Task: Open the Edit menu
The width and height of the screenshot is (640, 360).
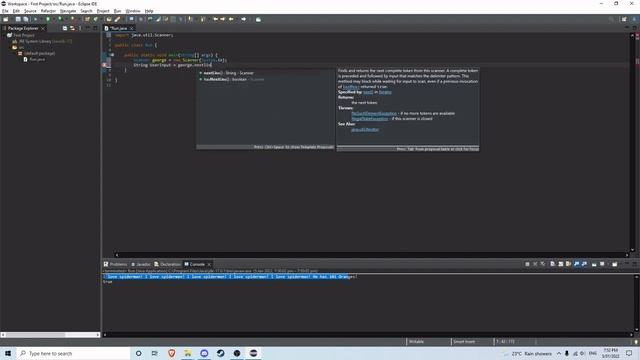Action: point(16,11)
